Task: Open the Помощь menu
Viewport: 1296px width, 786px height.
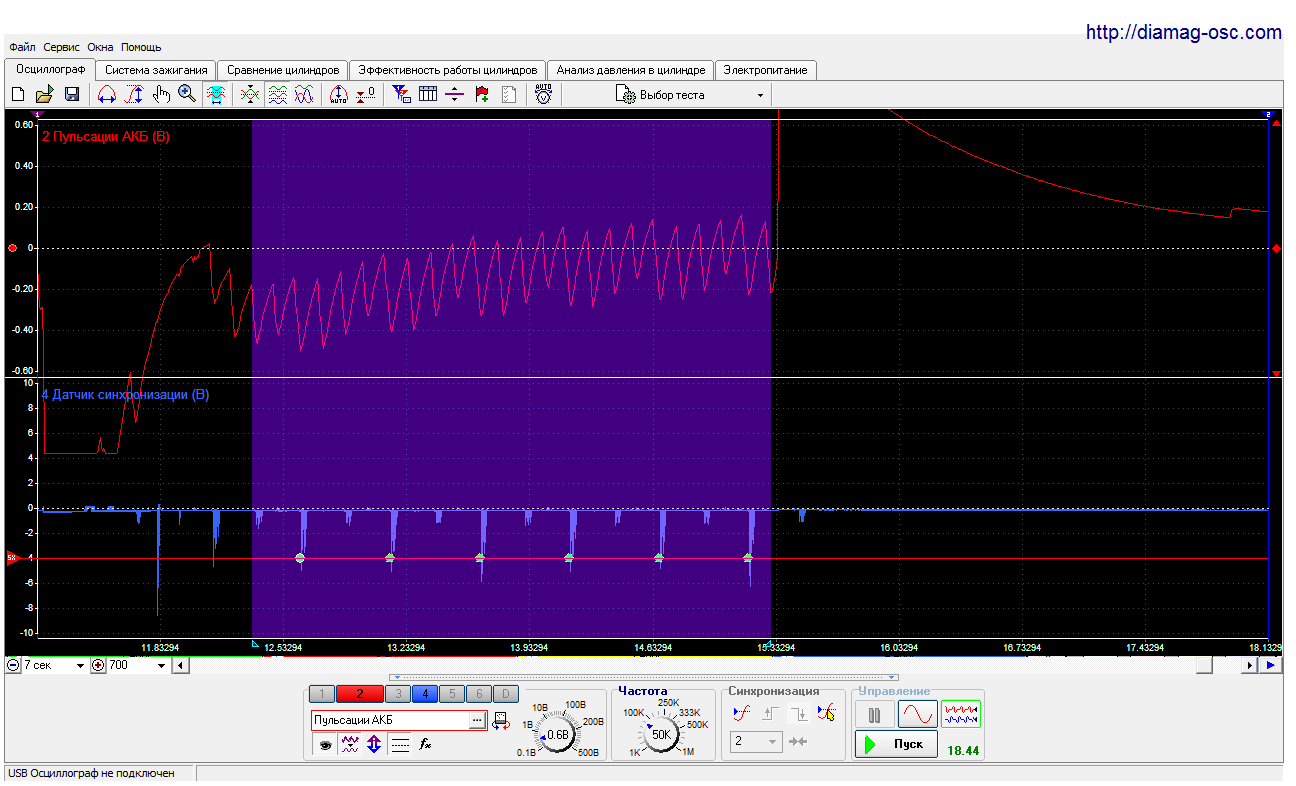Action: (x=141, y=47)
